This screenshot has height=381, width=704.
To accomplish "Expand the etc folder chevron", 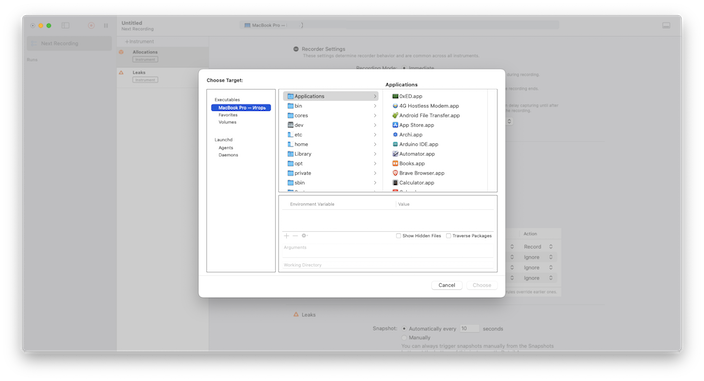I will tap(375, 135).
